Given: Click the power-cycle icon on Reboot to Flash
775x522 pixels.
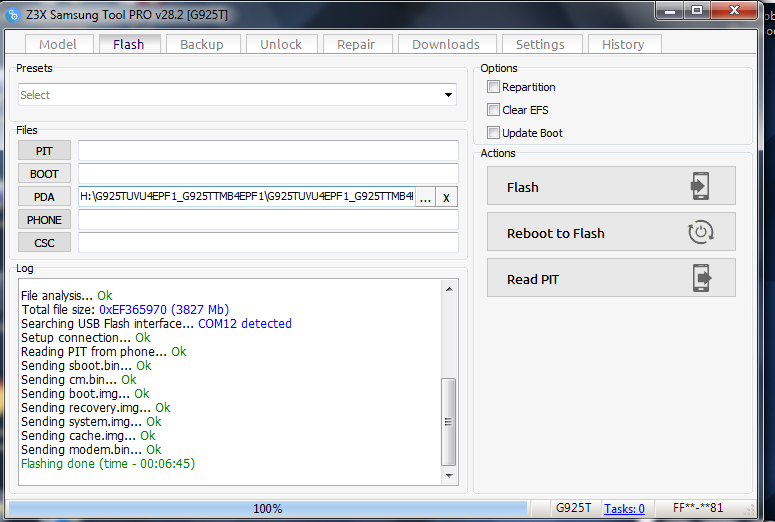Looking at the screenshot, I should 701,232.
